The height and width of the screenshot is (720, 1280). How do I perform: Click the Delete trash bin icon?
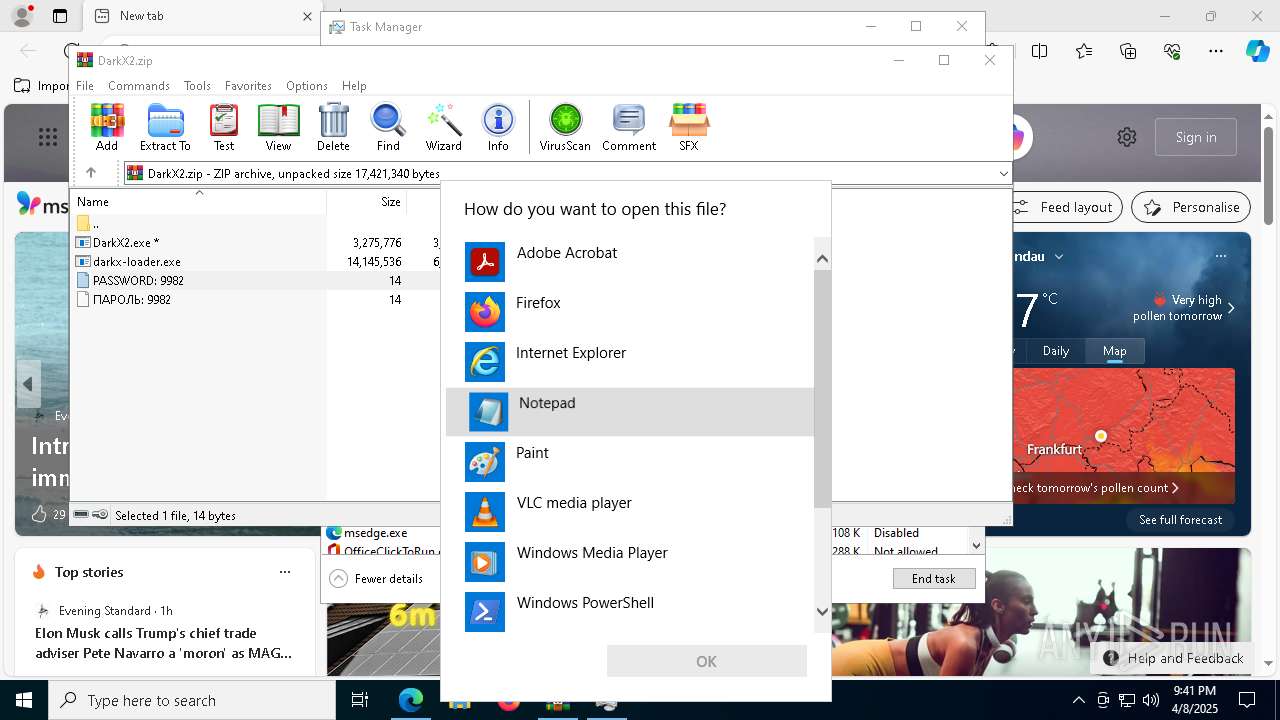333,127
